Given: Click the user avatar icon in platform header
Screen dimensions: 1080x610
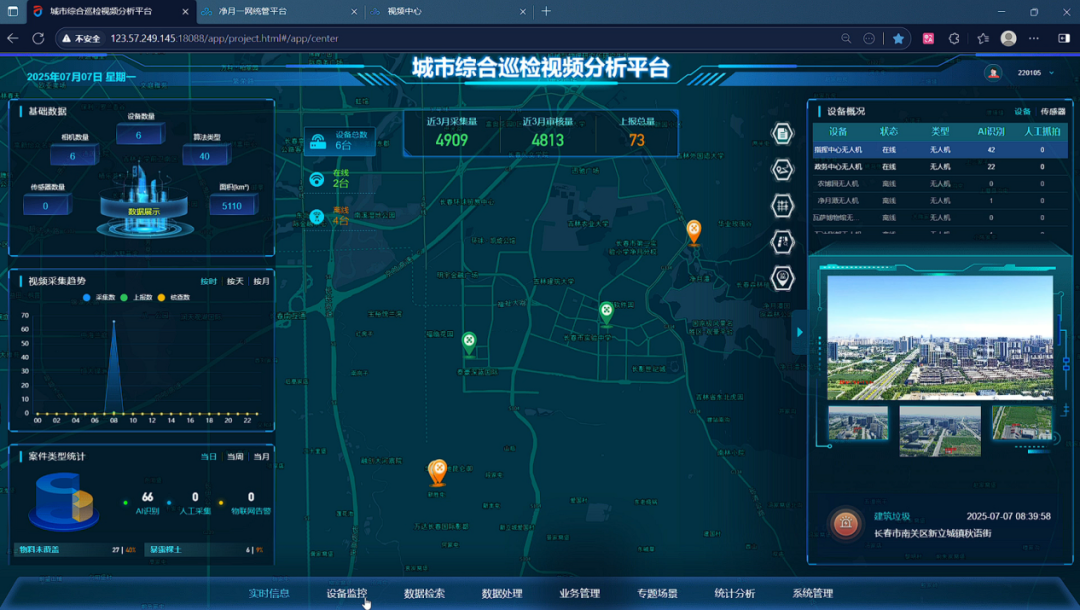Looking at the screenshot, I should tap(993, 73).
